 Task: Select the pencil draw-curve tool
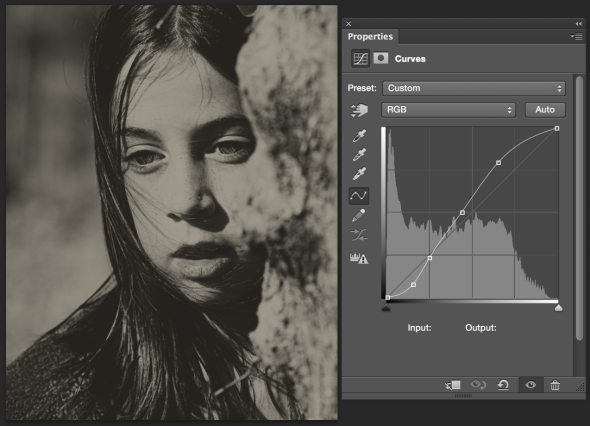[359, 216]
